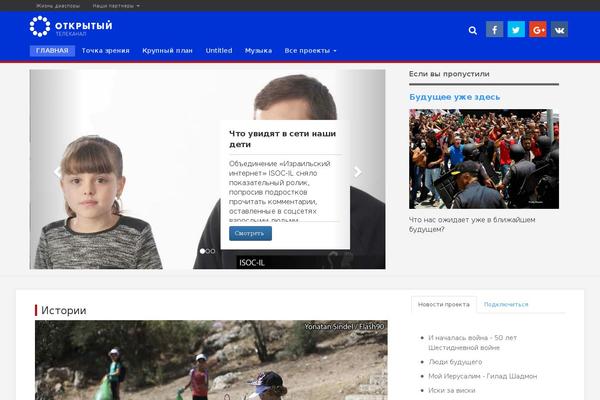
Task: Advance the slider with the right arrow
Action: (x=358, y=172)
